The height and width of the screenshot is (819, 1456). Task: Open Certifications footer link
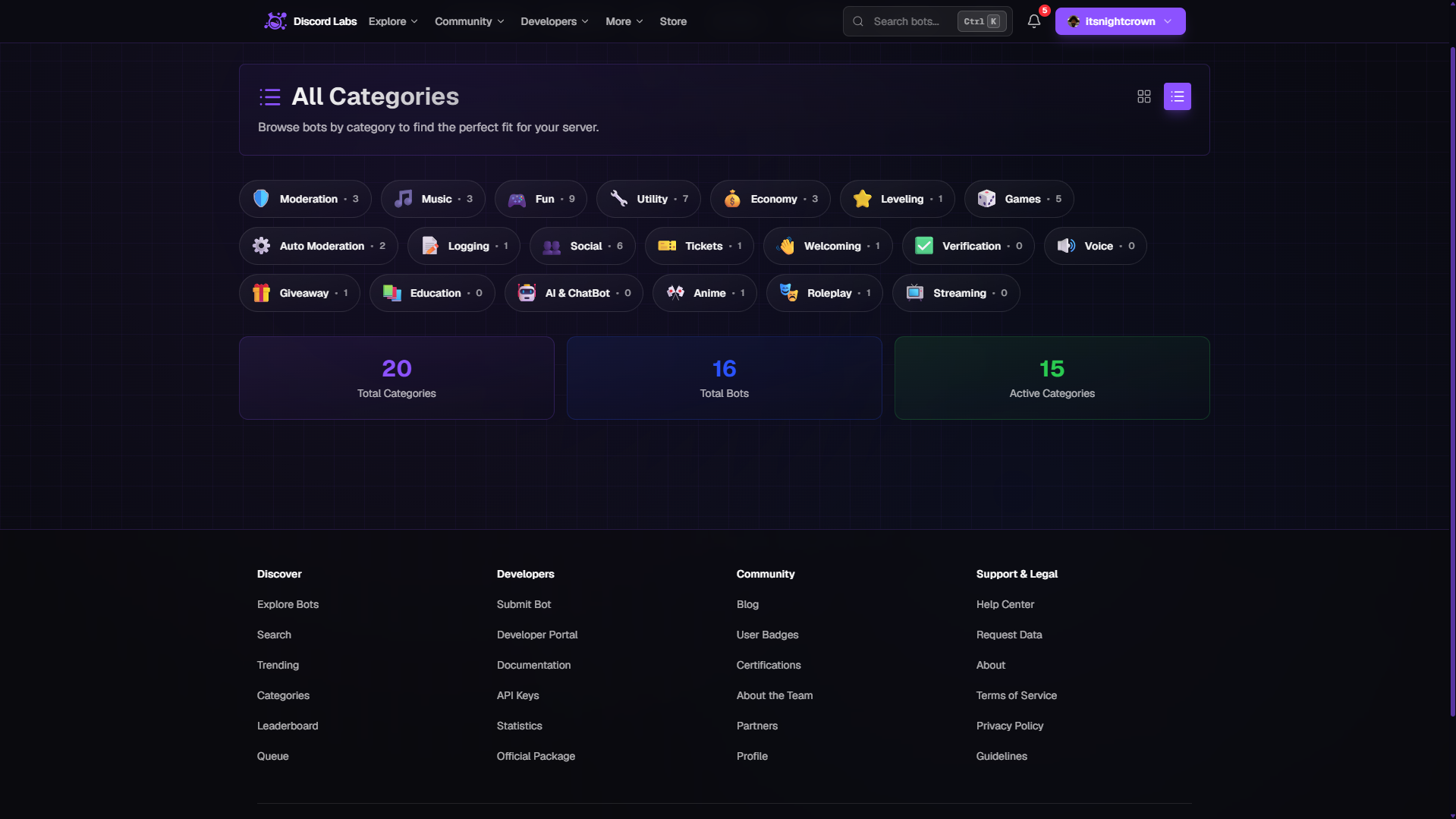tap(769, 665)
